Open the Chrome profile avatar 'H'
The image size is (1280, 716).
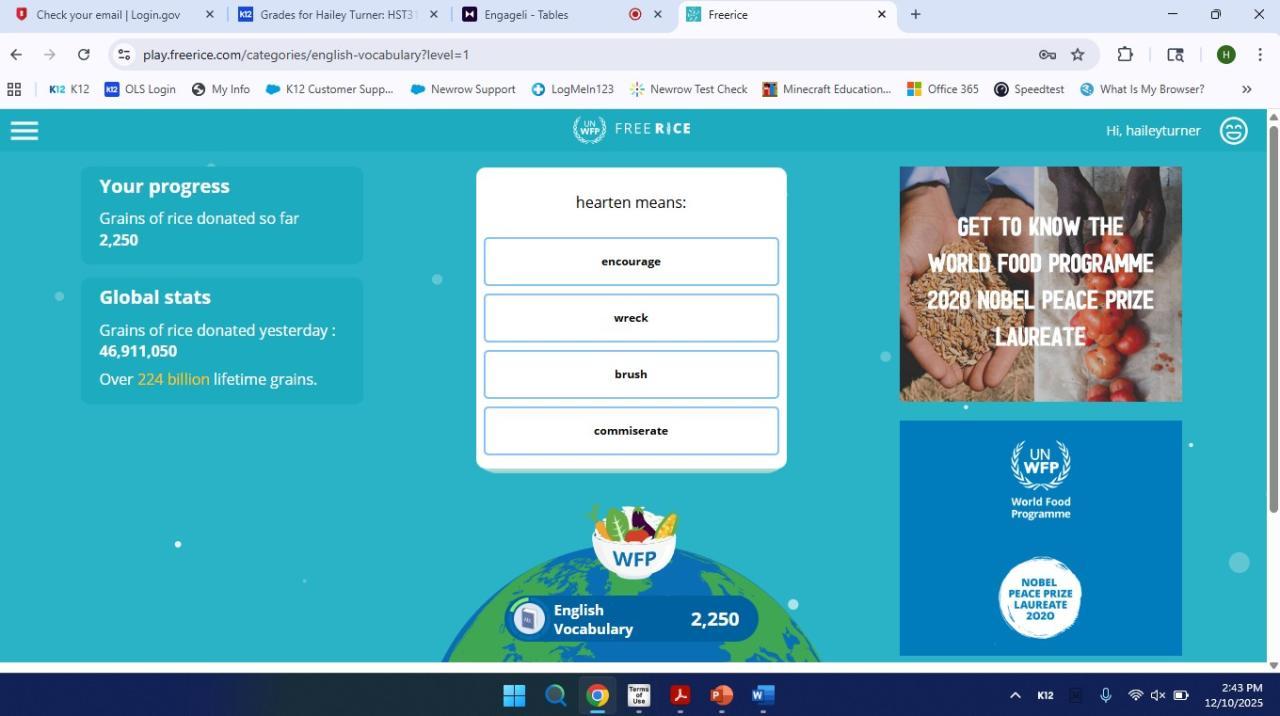pos(1226,55)
